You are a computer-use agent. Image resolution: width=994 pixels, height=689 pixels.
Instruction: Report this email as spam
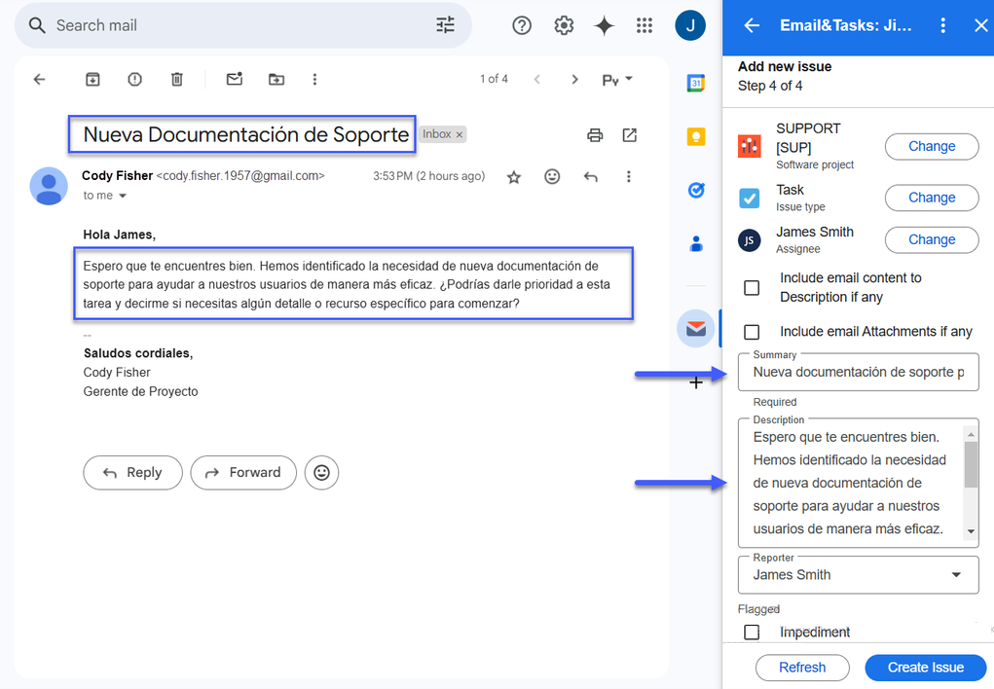(135, 80)
